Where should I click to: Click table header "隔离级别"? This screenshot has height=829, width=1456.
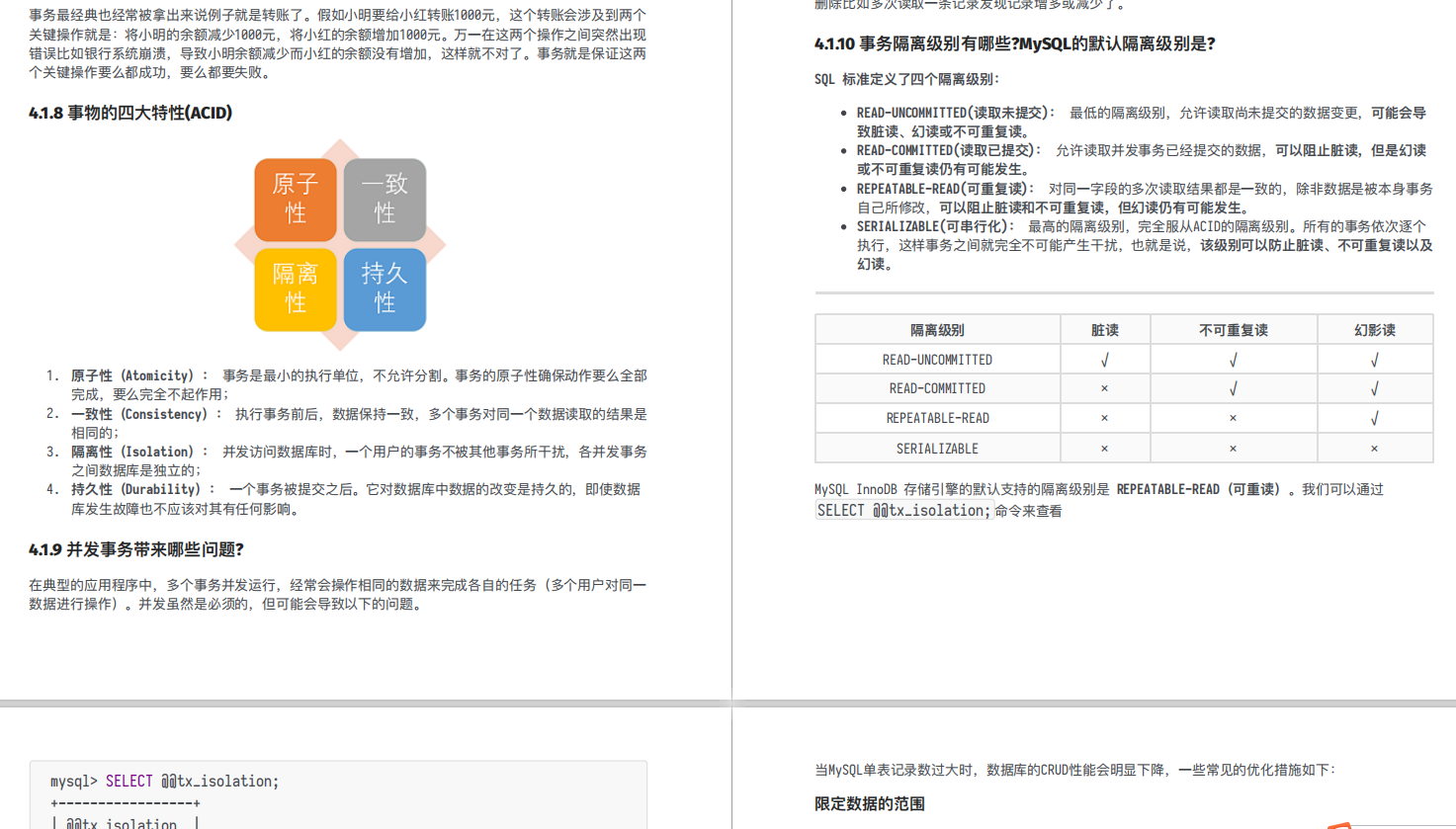(937, 330)
